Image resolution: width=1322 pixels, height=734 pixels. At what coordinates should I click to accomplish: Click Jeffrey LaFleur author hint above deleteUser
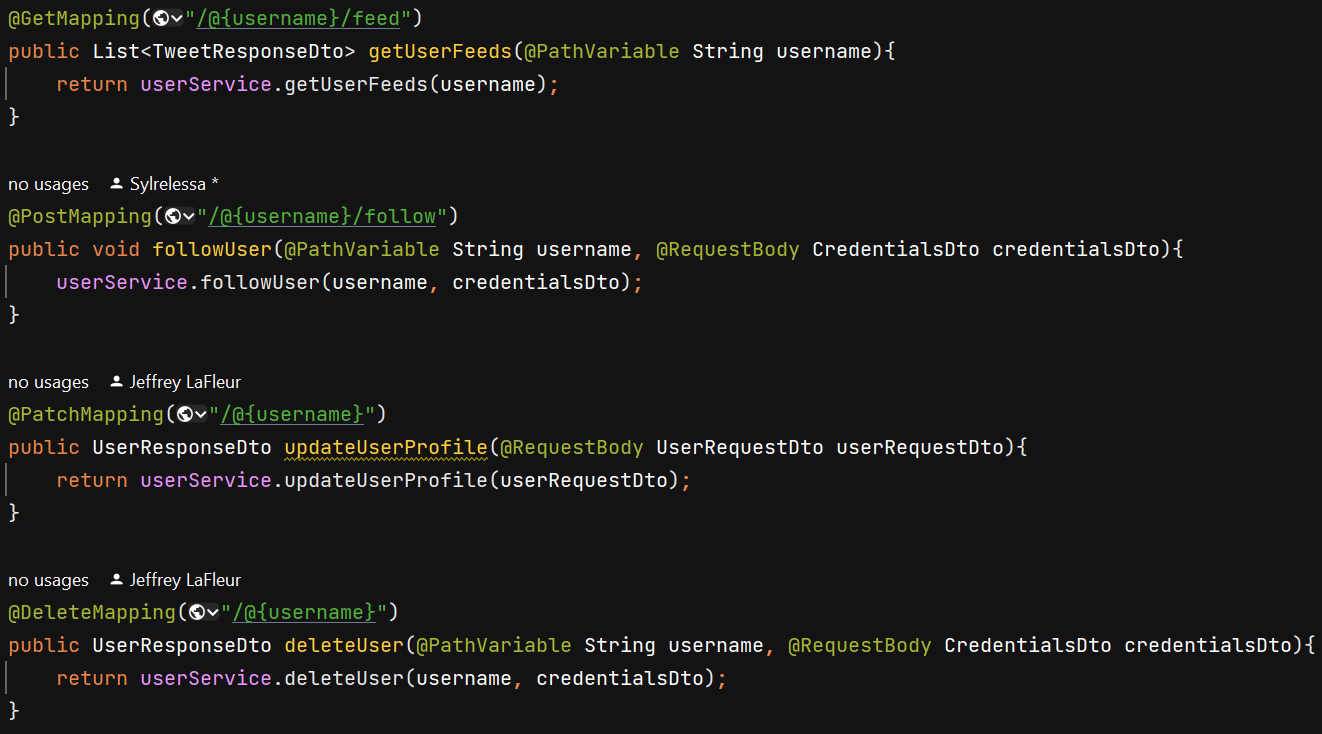point(185,580)
